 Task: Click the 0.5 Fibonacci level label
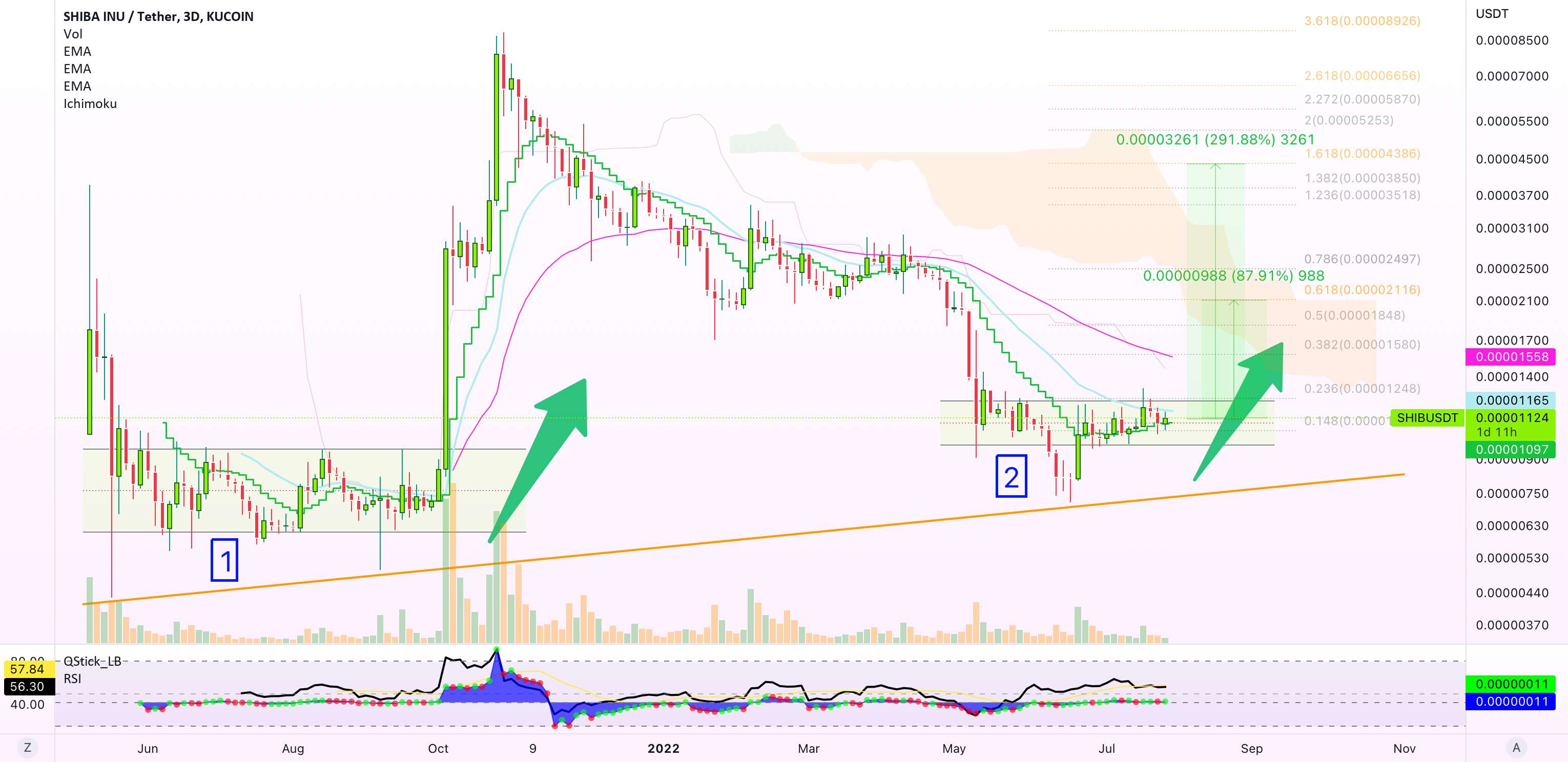click(x=1354, y=315)
